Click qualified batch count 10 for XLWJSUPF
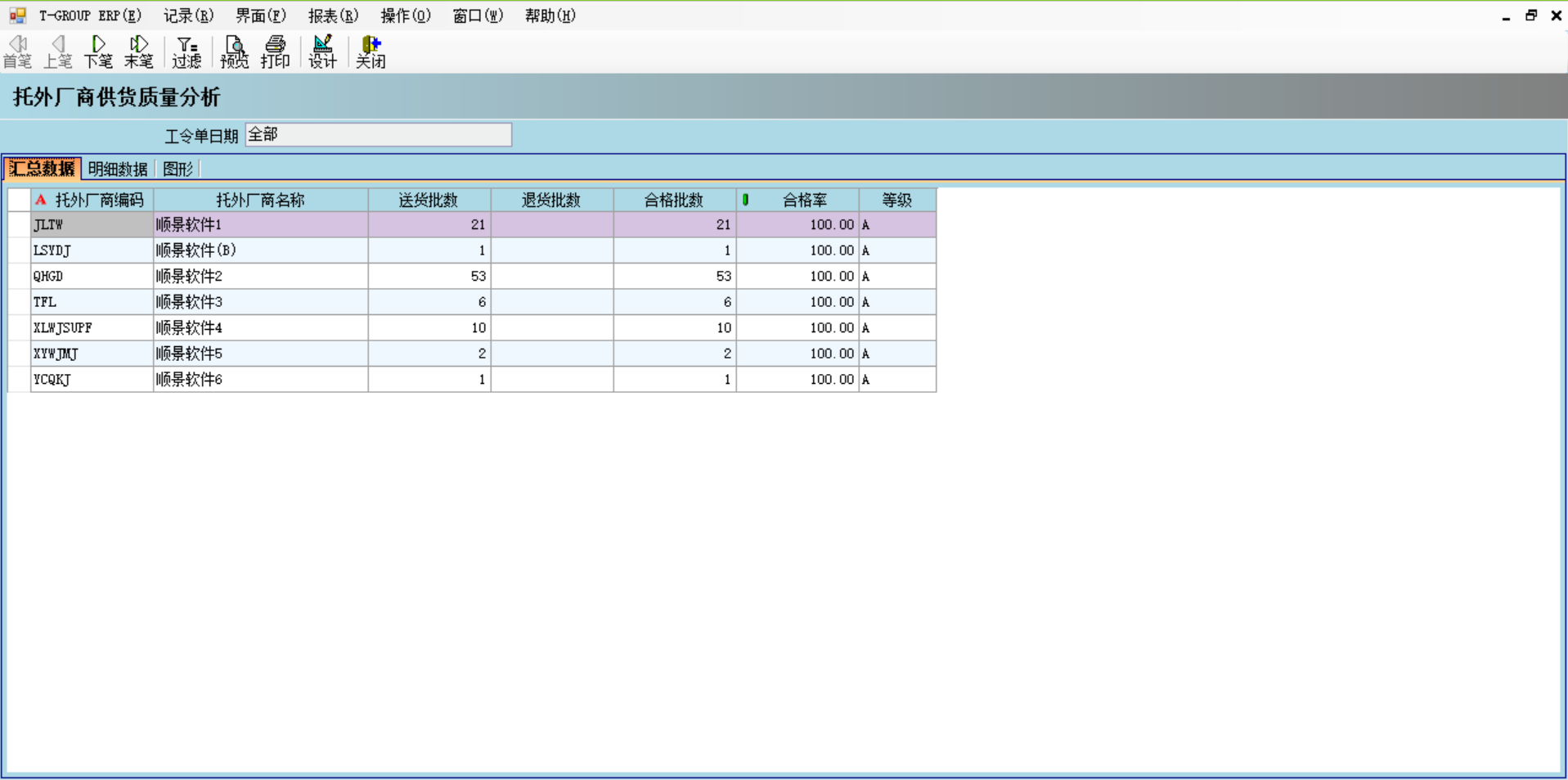The image size is (1568, 780). (x=675, y=327)
